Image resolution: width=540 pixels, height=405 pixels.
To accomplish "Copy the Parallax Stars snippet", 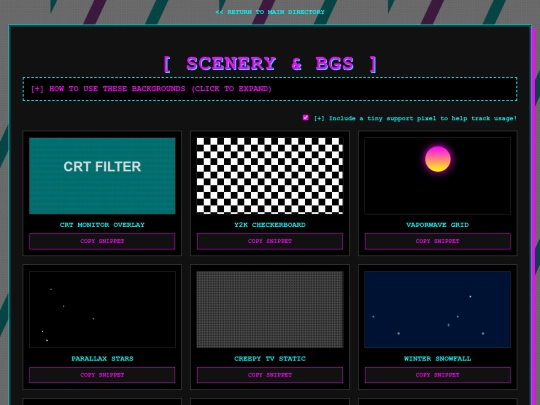I will tap(102, 375).
